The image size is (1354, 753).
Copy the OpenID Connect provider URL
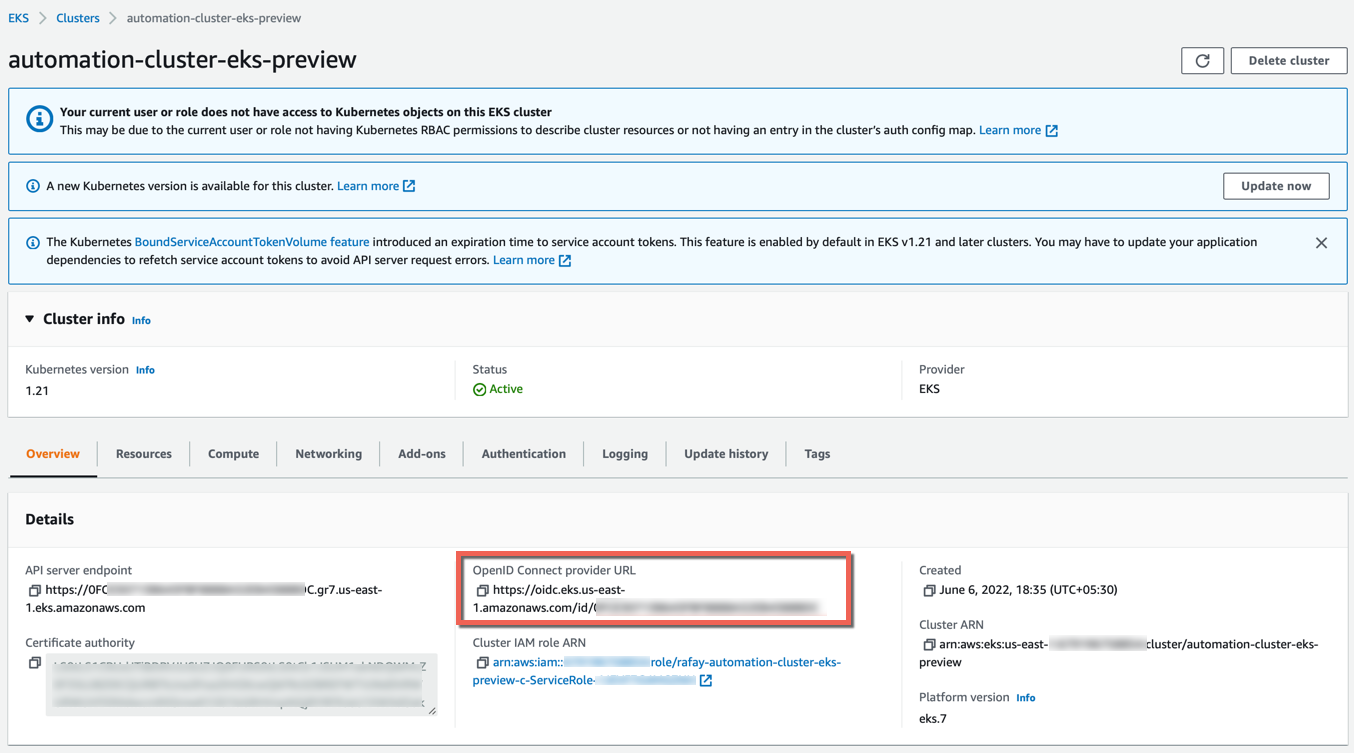point(482,591)
